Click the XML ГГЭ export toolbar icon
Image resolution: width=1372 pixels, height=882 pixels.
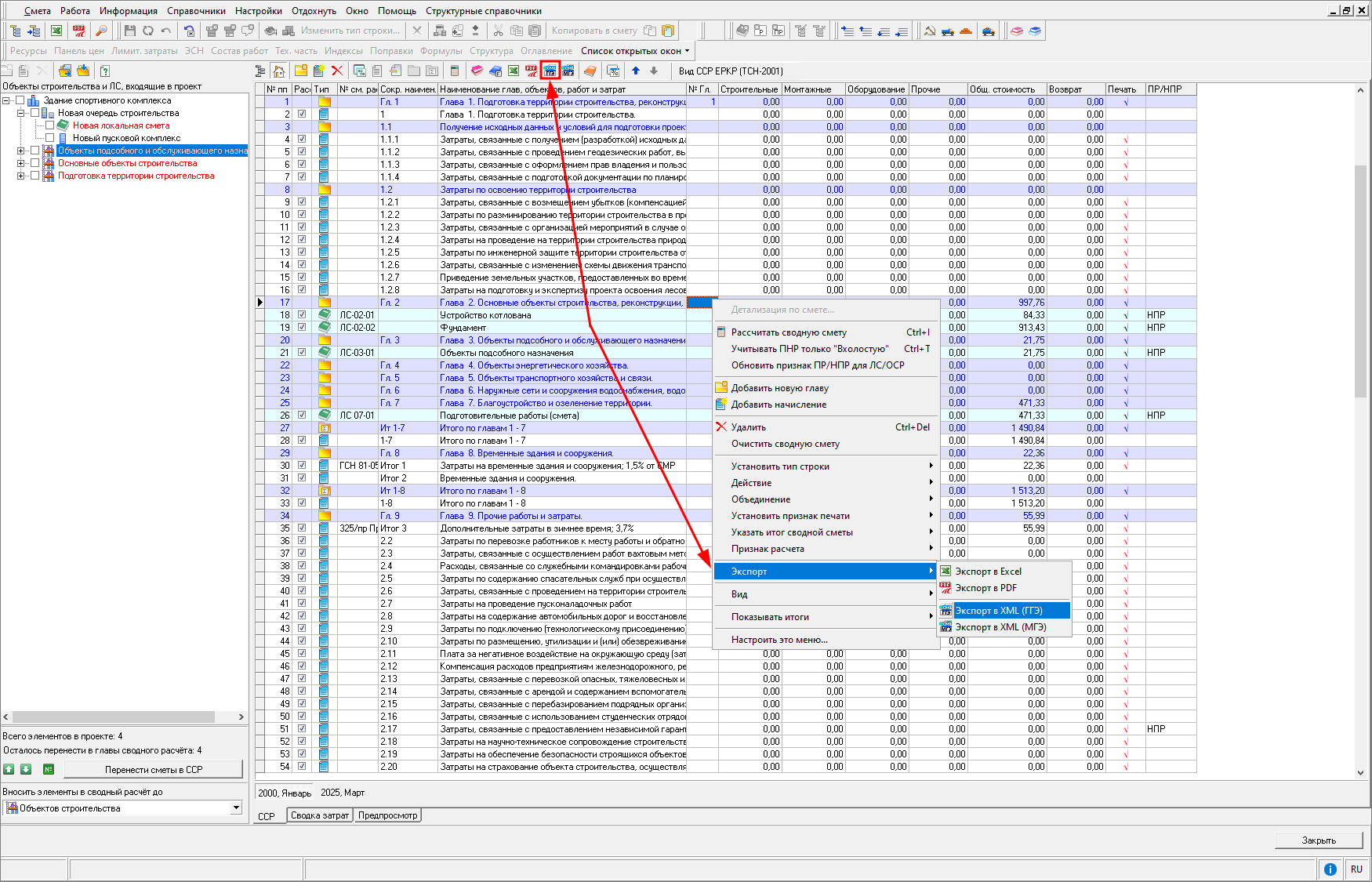550,71
